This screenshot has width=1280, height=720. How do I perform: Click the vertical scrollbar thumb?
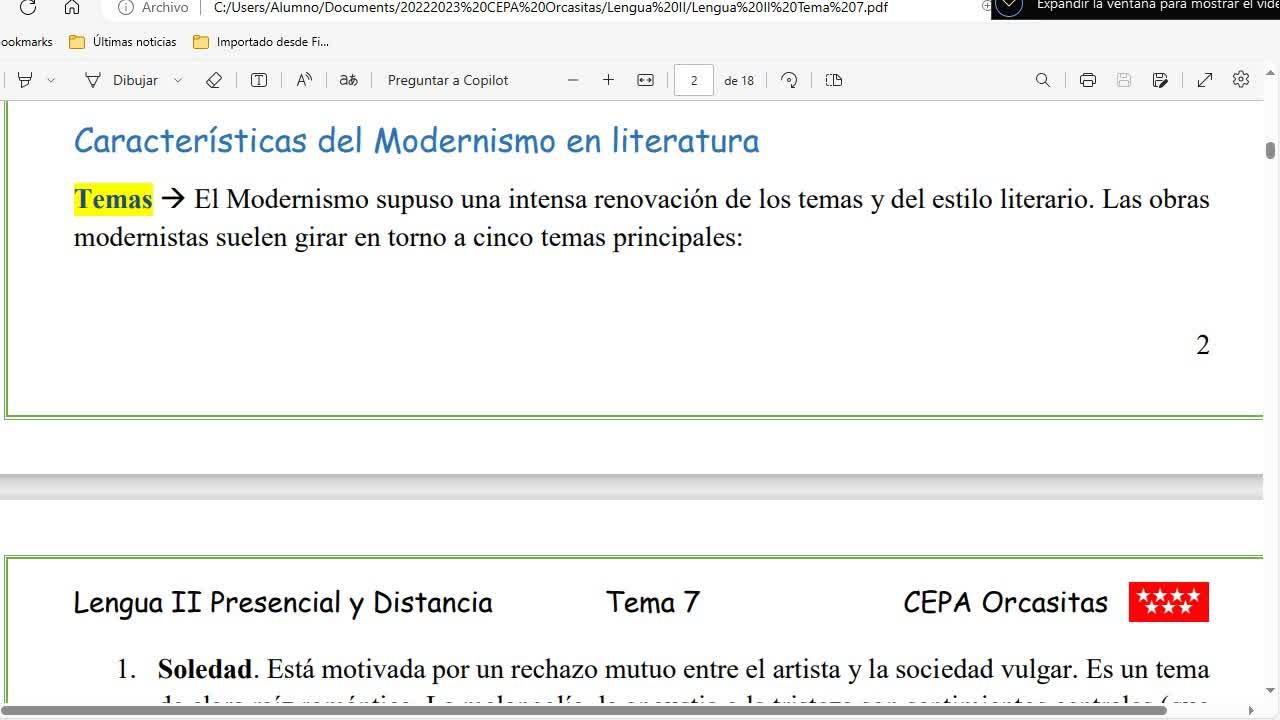point(1271,150)
